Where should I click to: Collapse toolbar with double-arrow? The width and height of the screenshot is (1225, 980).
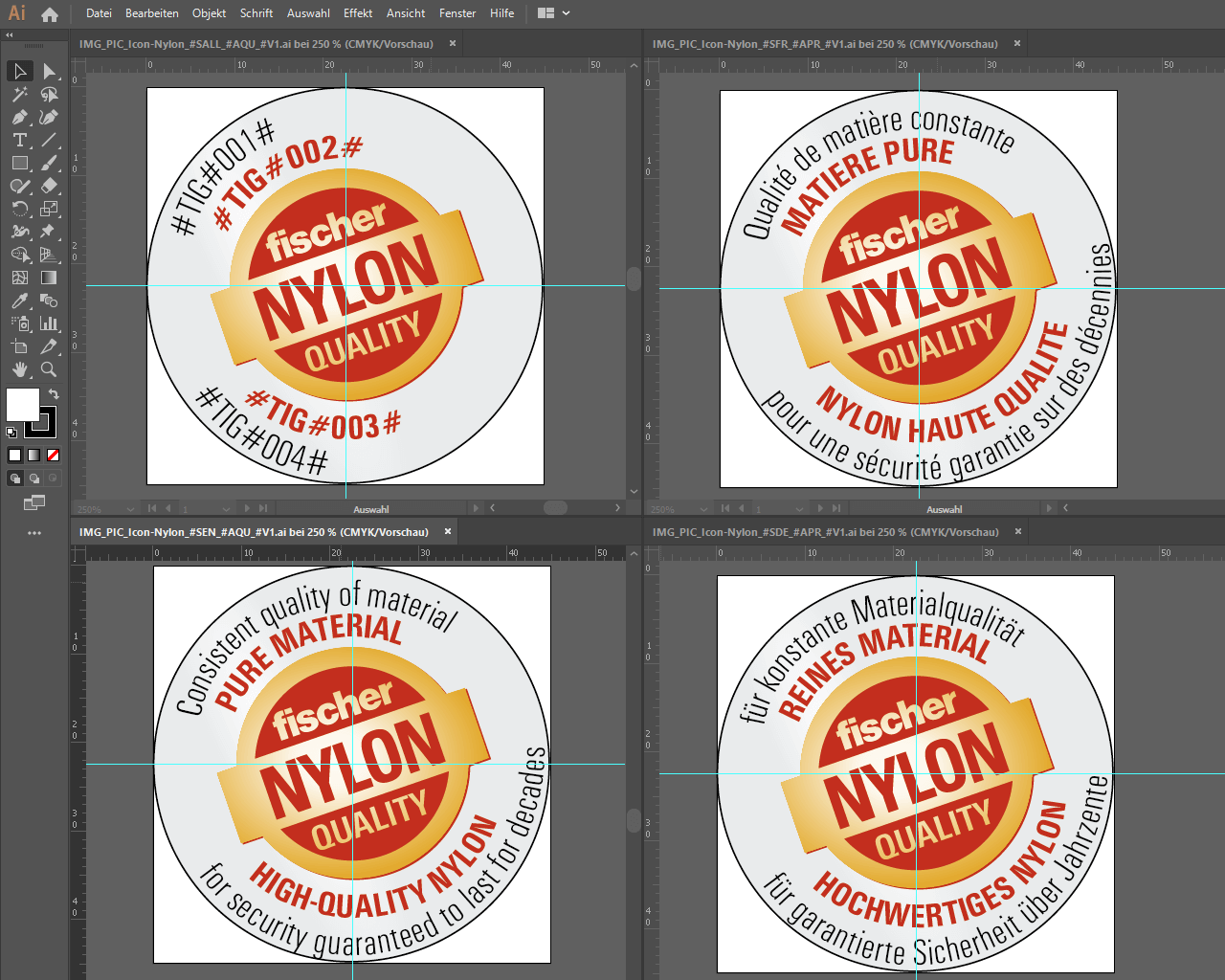click(10, 34)
